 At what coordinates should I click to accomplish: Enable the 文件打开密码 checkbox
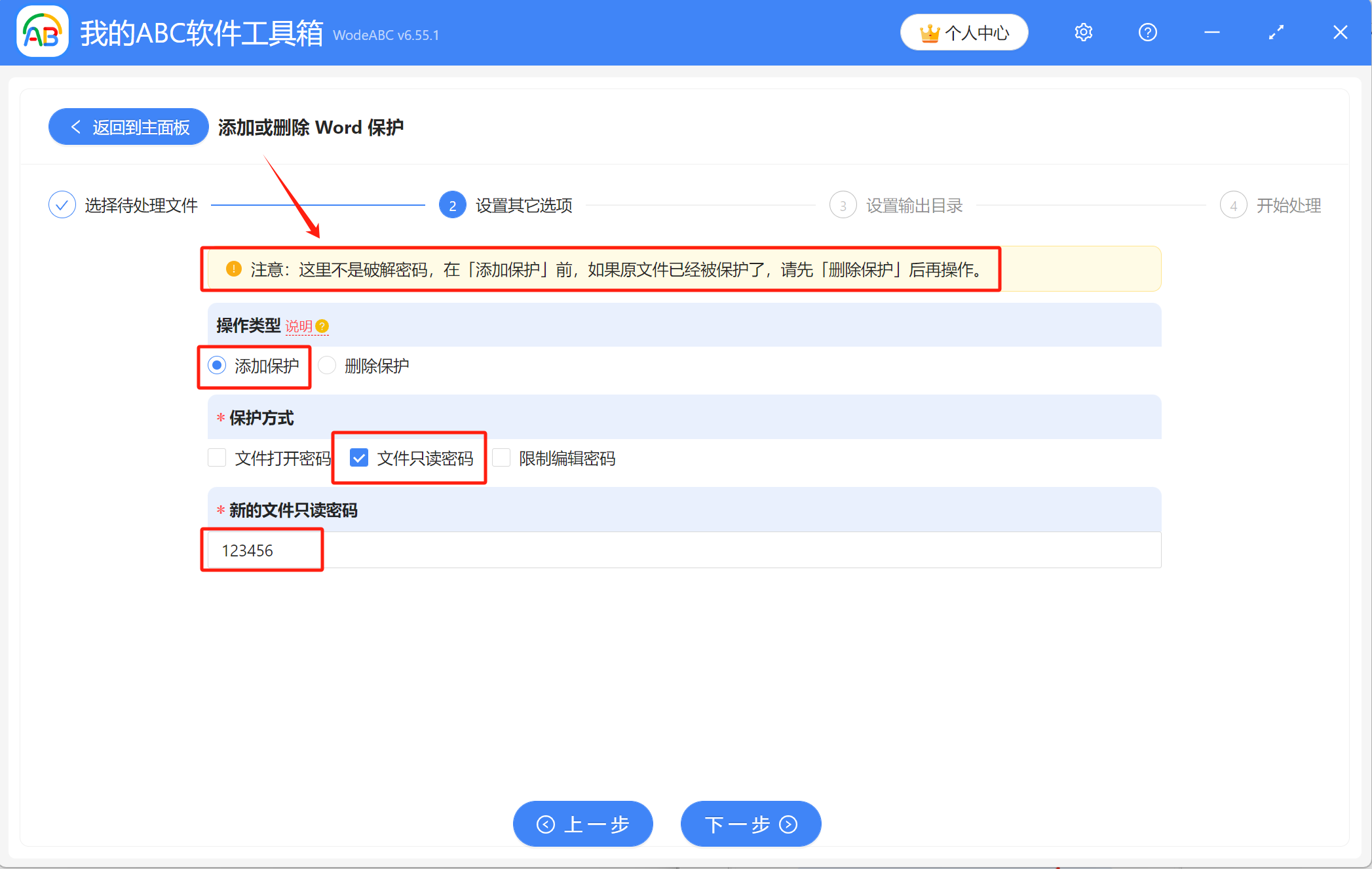(216, 458)
